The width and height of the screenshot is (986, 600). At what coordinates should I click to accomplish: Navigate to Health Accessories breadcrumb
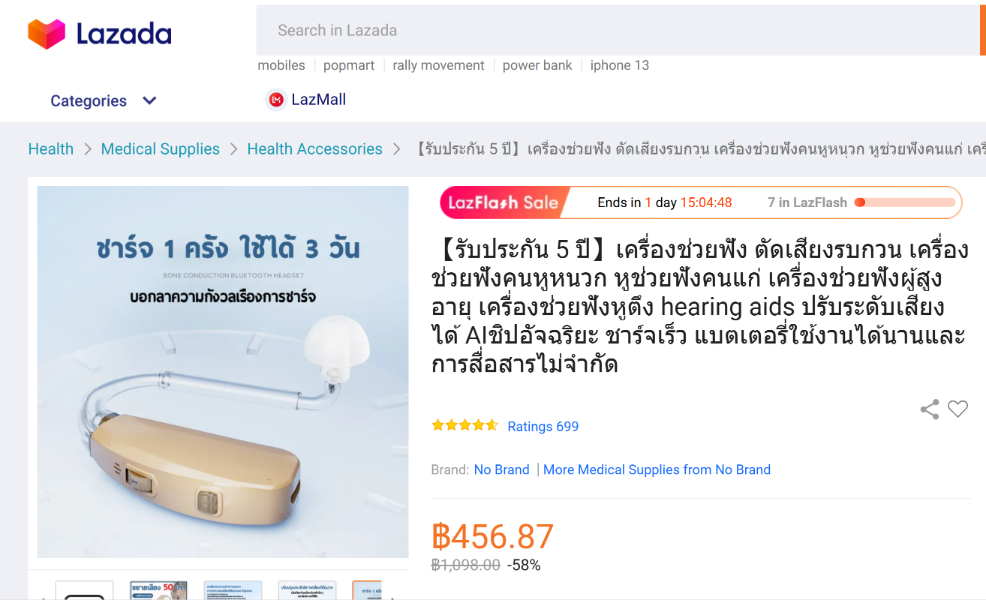click(x=314, y=149)
